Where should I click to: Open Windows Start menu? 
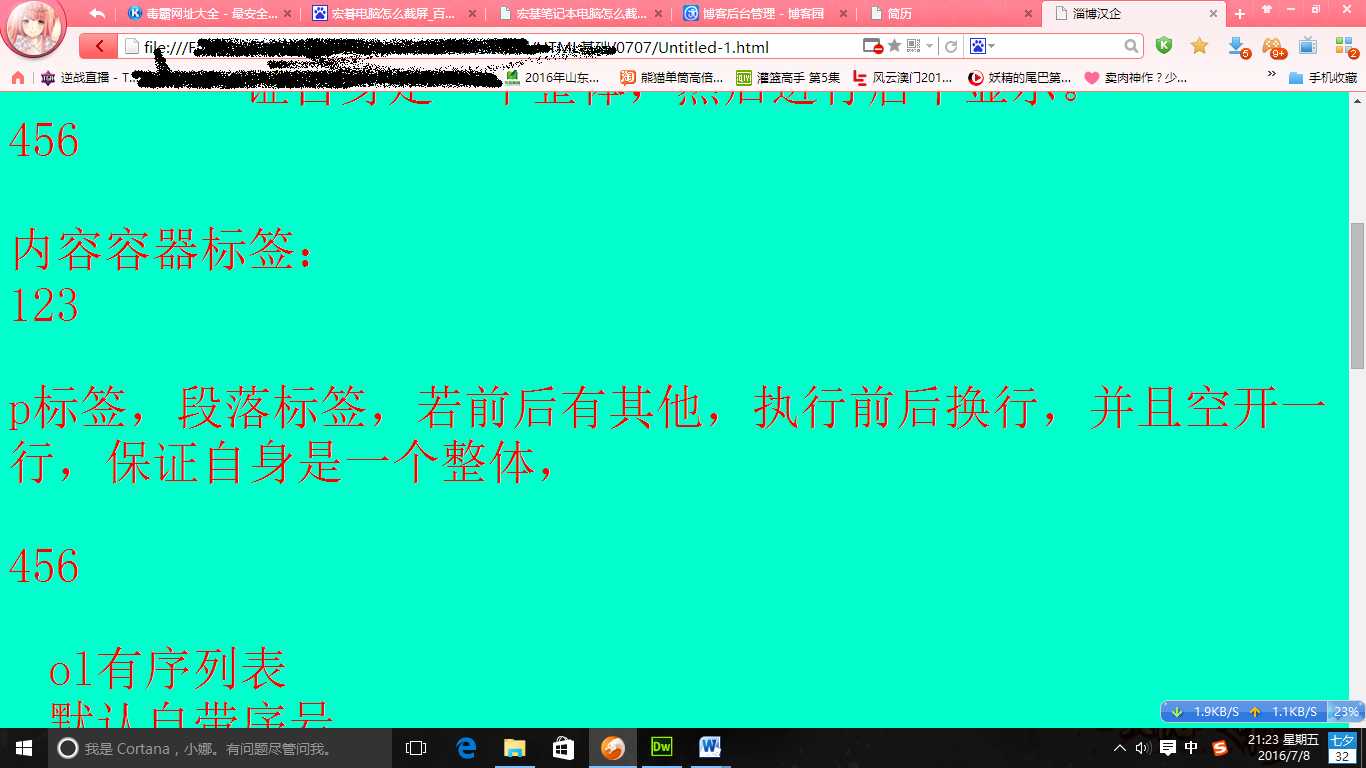click(x=24, y=748)
